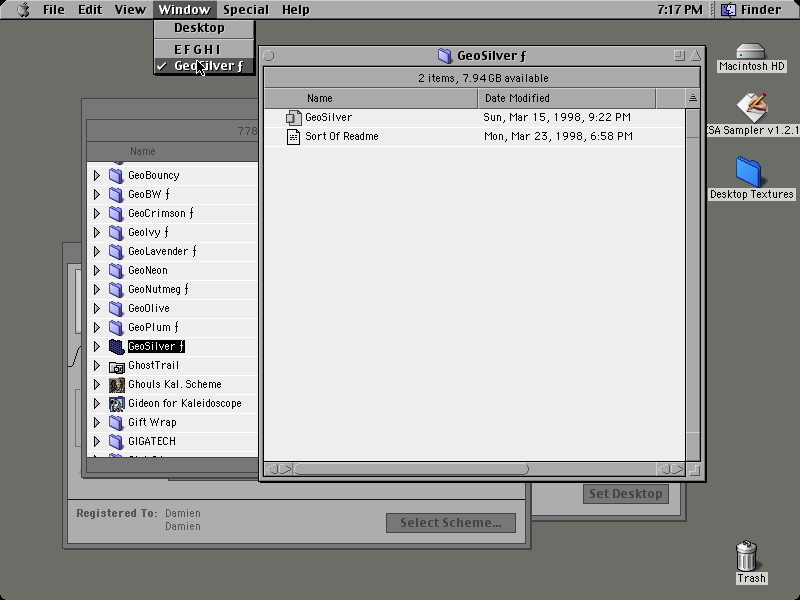
Task: Select the GeoNeon folder icon
Action: [x=116, y=270]
